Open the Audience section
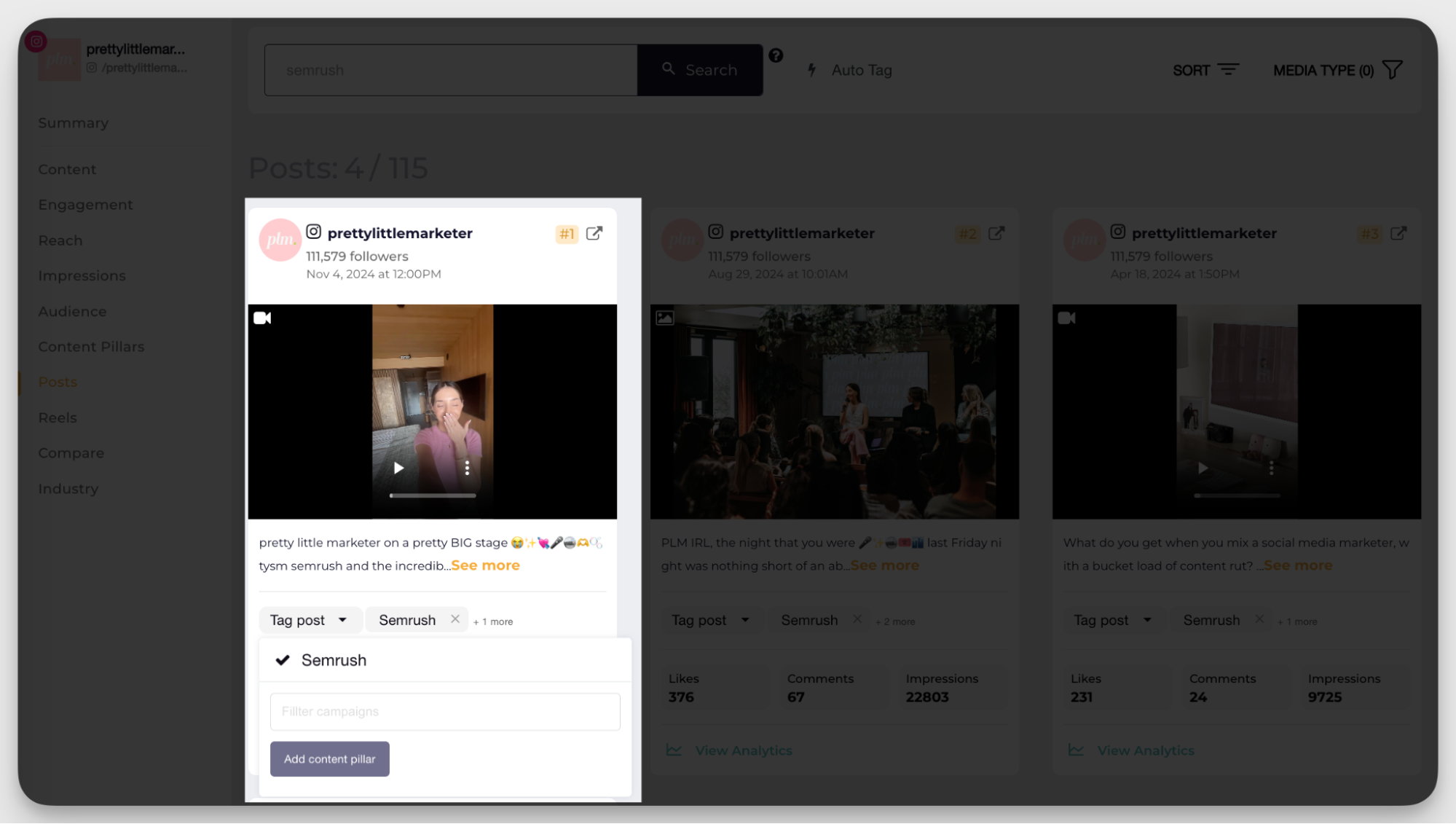 (72, 311)
